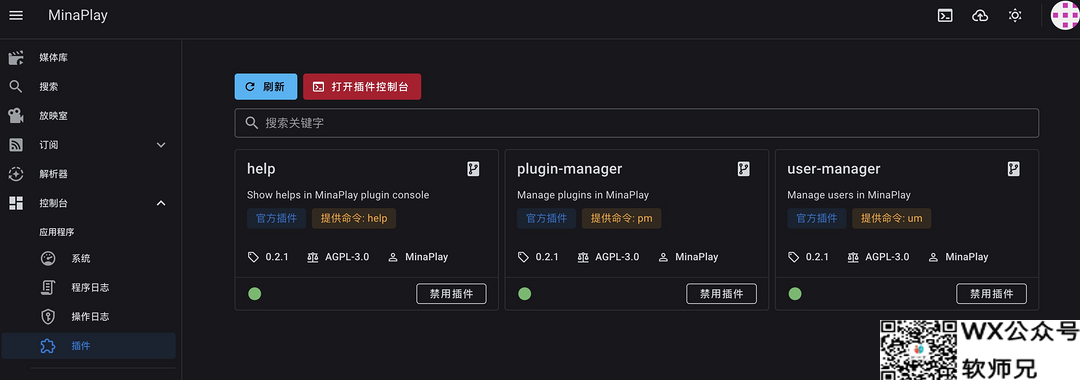
Task: Disable the plugin-manager plugin
Action: pyautogui.click(x=721, y=294)
